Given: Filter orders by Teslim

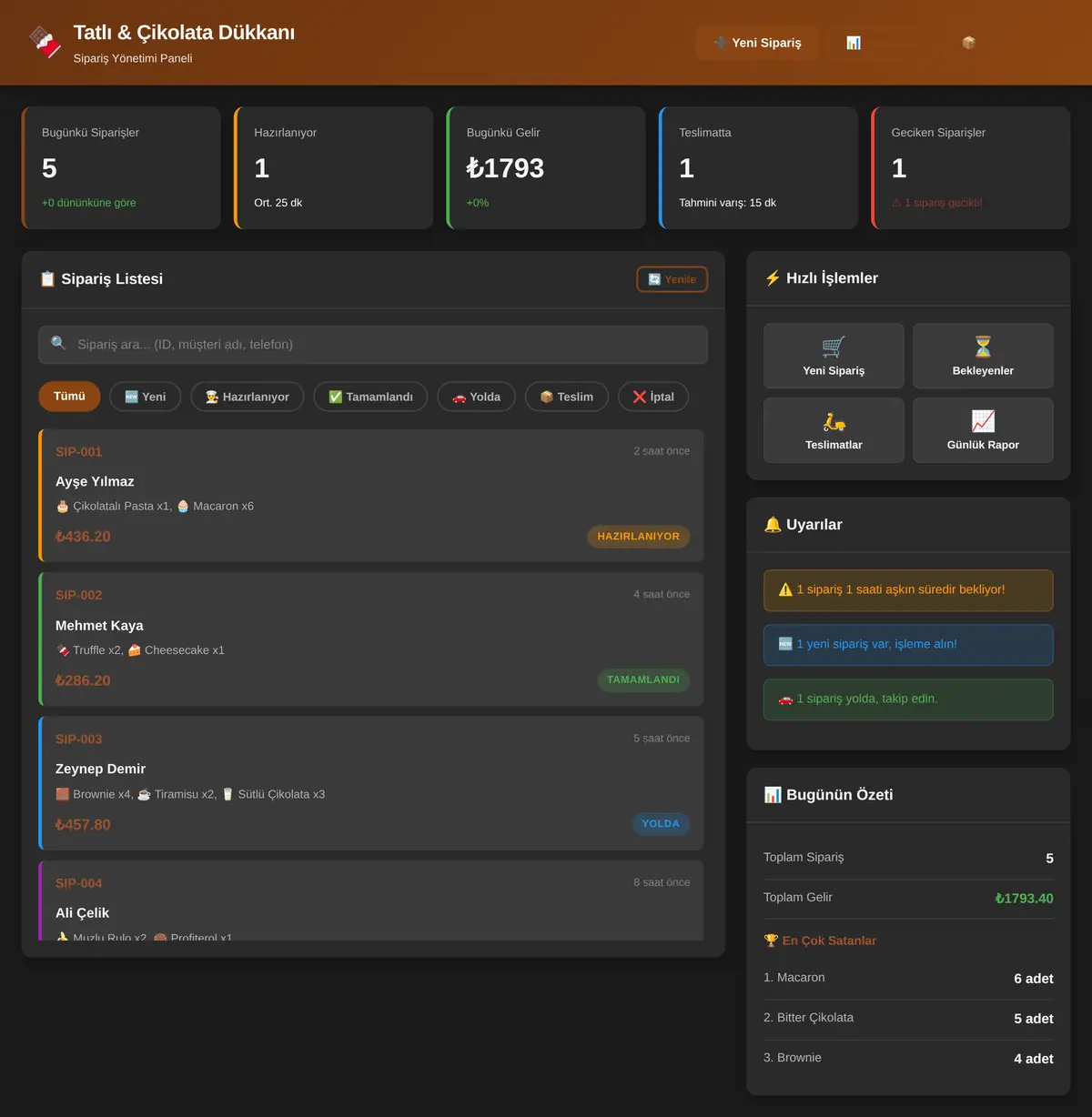Looking at the screenshot, I should (567, 397).
